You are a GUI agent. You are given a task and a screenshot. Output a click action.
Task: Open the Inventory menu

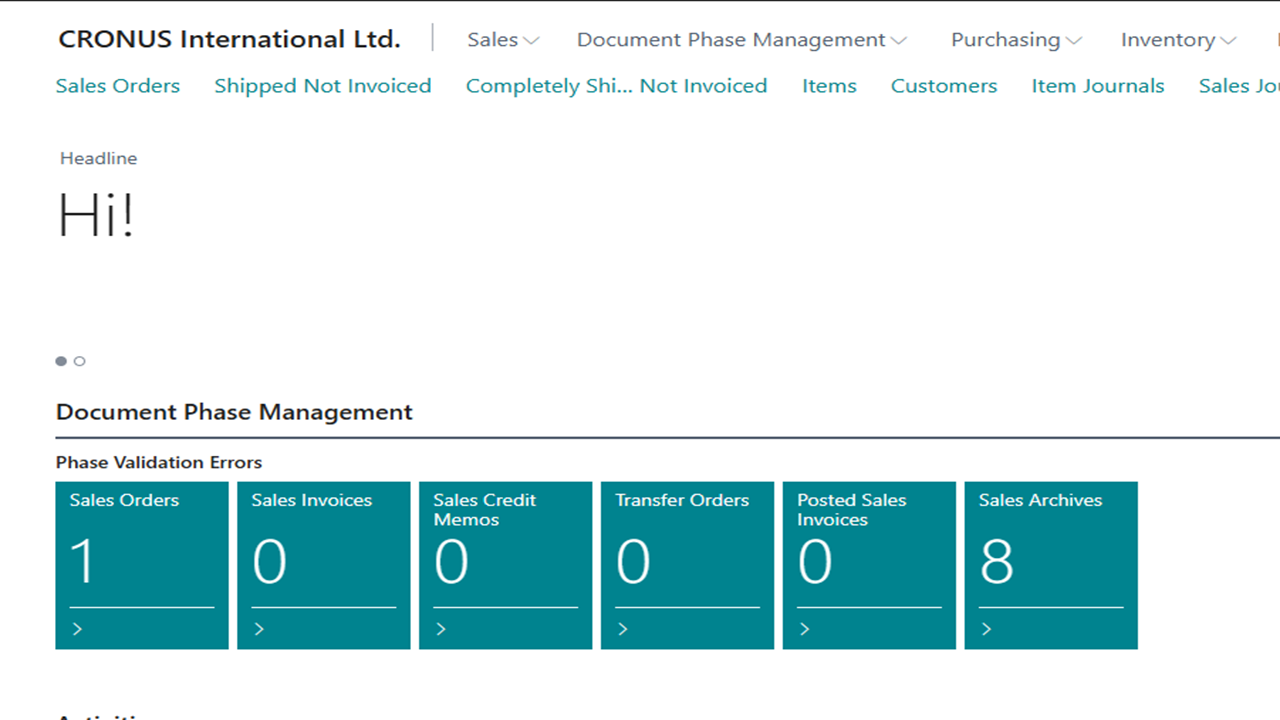click(1177, 40)
